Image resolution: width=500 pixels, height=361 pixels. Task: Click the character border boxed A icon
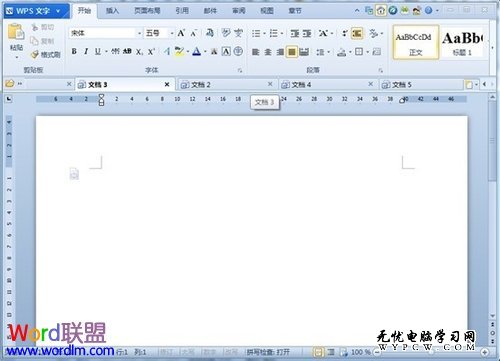point(226,51)
